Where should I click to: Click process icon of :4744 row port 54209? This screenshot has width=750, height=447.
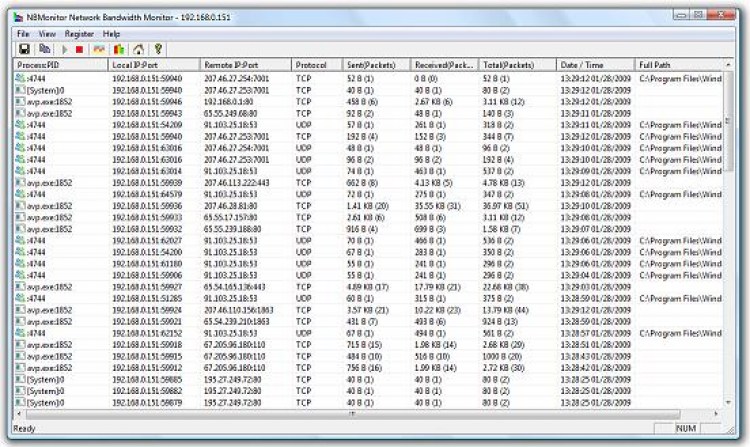tap(20, 124)
